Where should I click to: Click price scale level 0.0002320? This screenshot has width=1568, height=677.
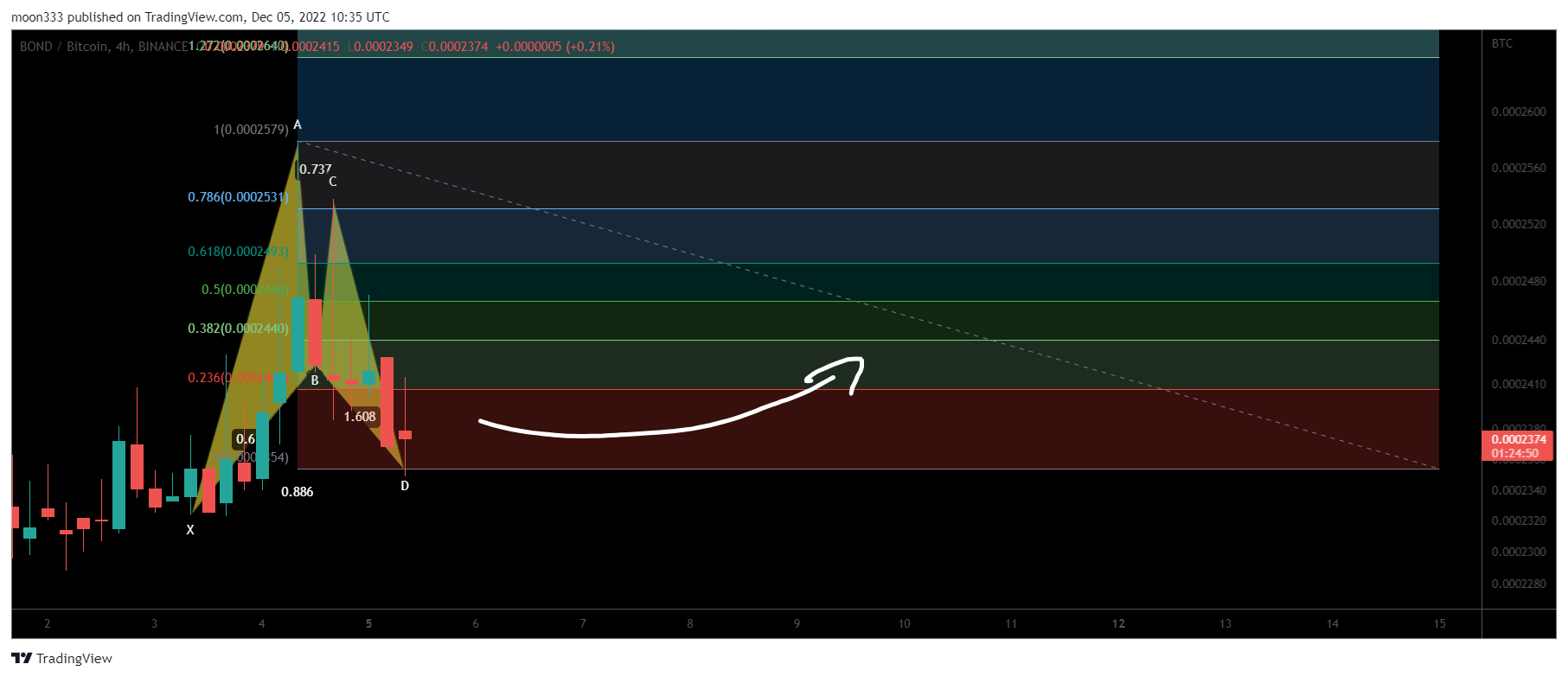(x=1519, y=521)
